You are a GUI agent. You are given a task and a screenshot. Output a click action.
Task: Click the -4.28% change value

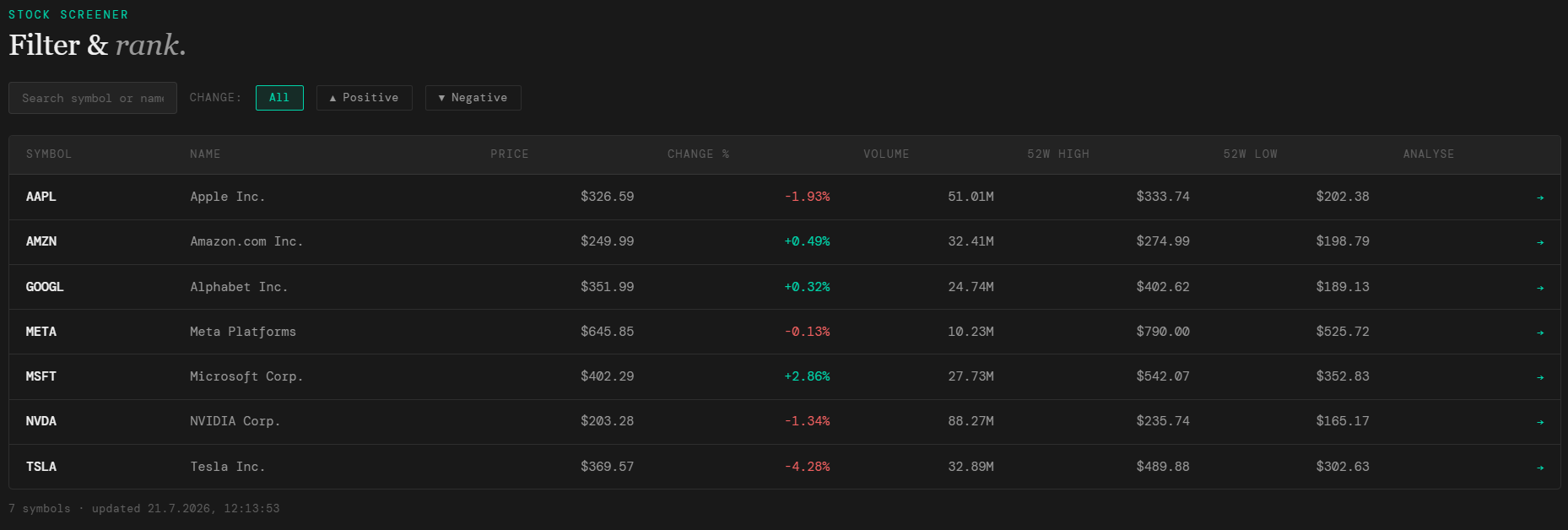tap(808, 467)
